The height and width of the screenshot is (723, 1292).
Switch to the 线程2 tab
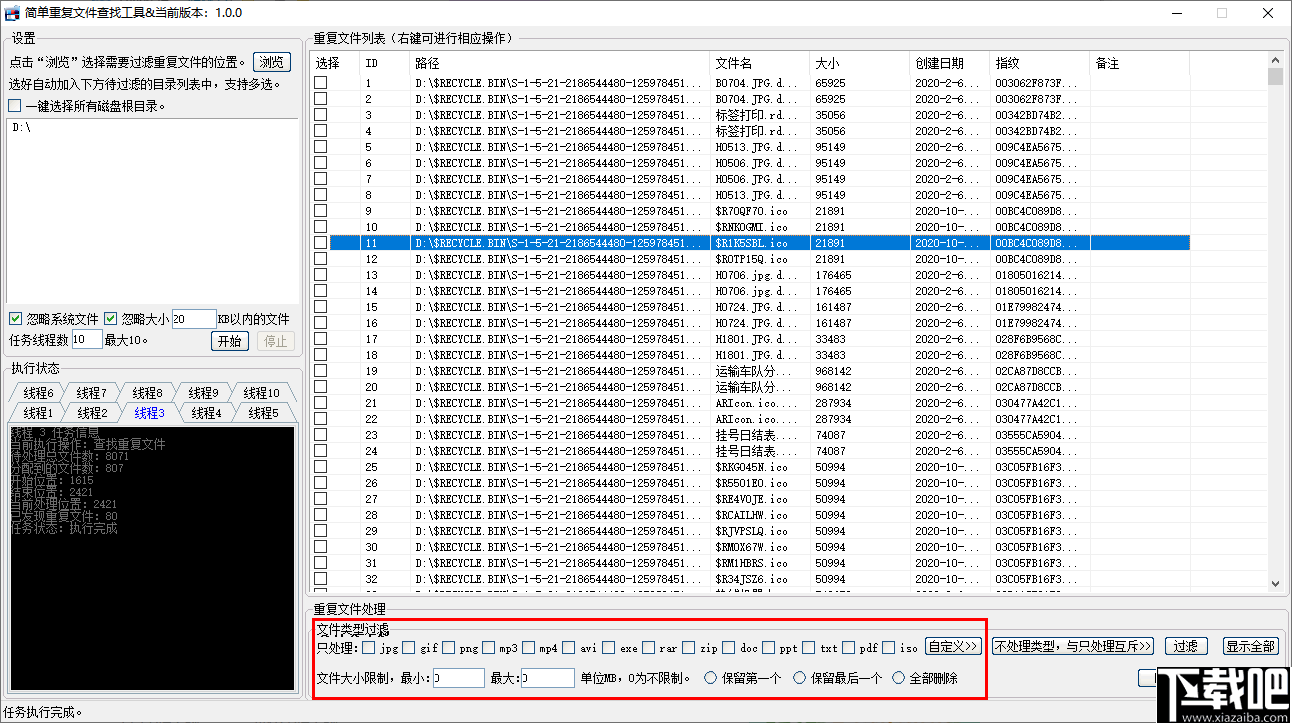coord(93,413)
